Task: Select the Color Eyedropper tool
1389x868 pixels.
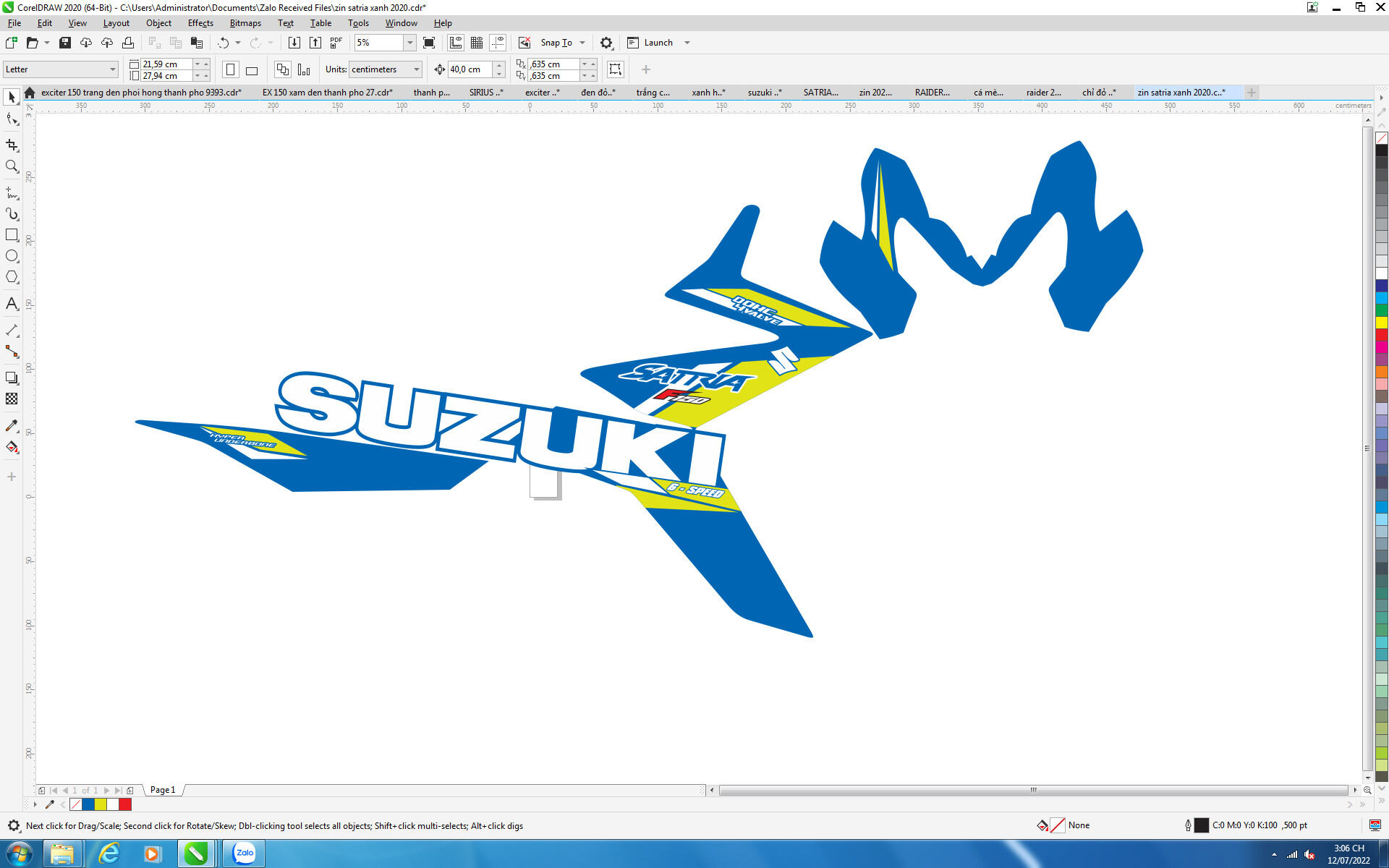Action: point(12,426)
